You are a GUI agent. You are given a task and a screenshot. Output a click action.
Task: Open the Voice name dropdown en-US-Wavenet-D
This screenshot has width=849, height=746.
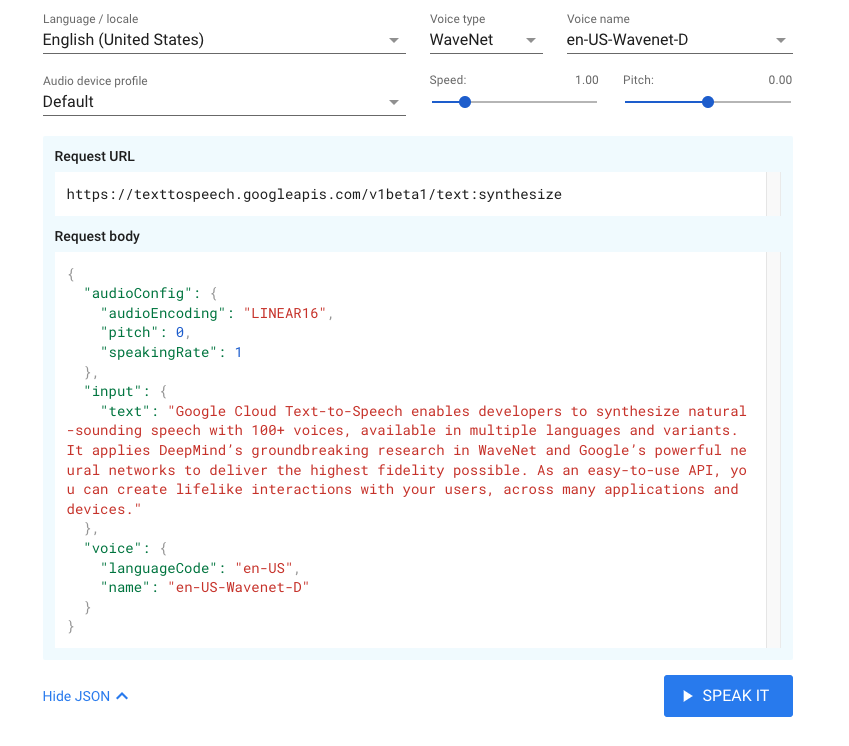tap(679, 40)
